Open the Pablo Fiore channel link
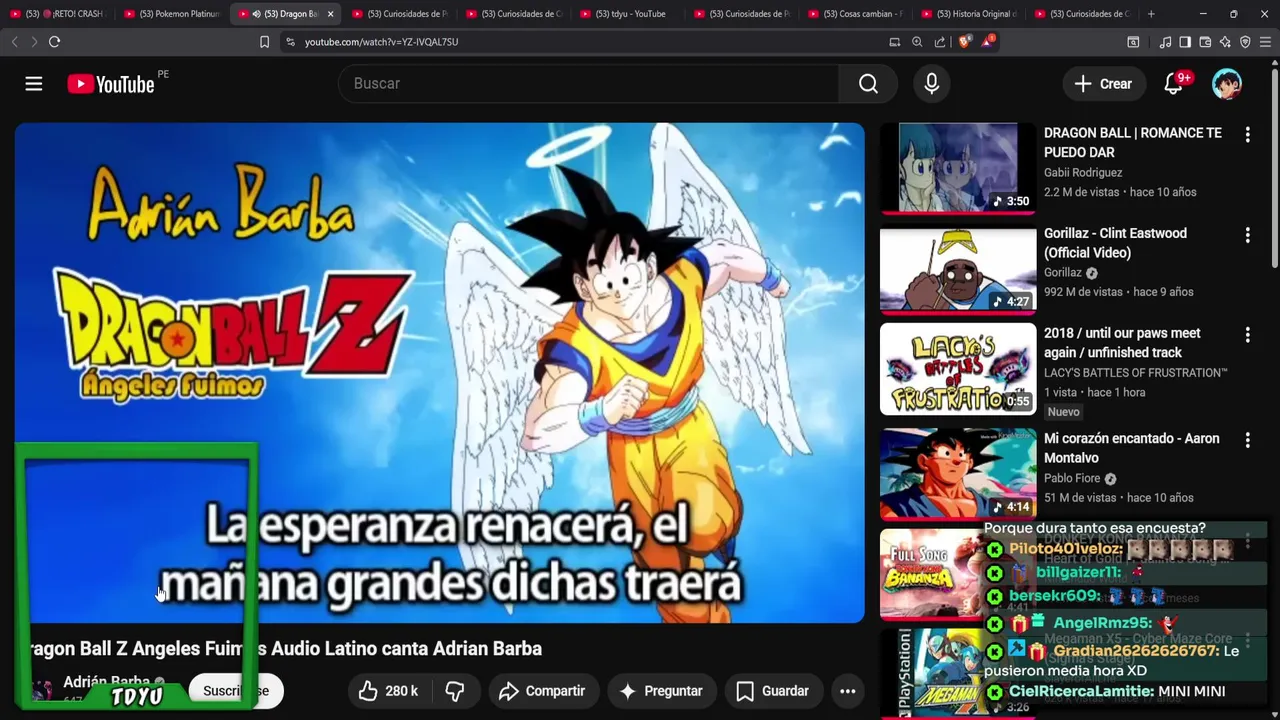Screen dimensions: 1280x720 (1072, 478)
